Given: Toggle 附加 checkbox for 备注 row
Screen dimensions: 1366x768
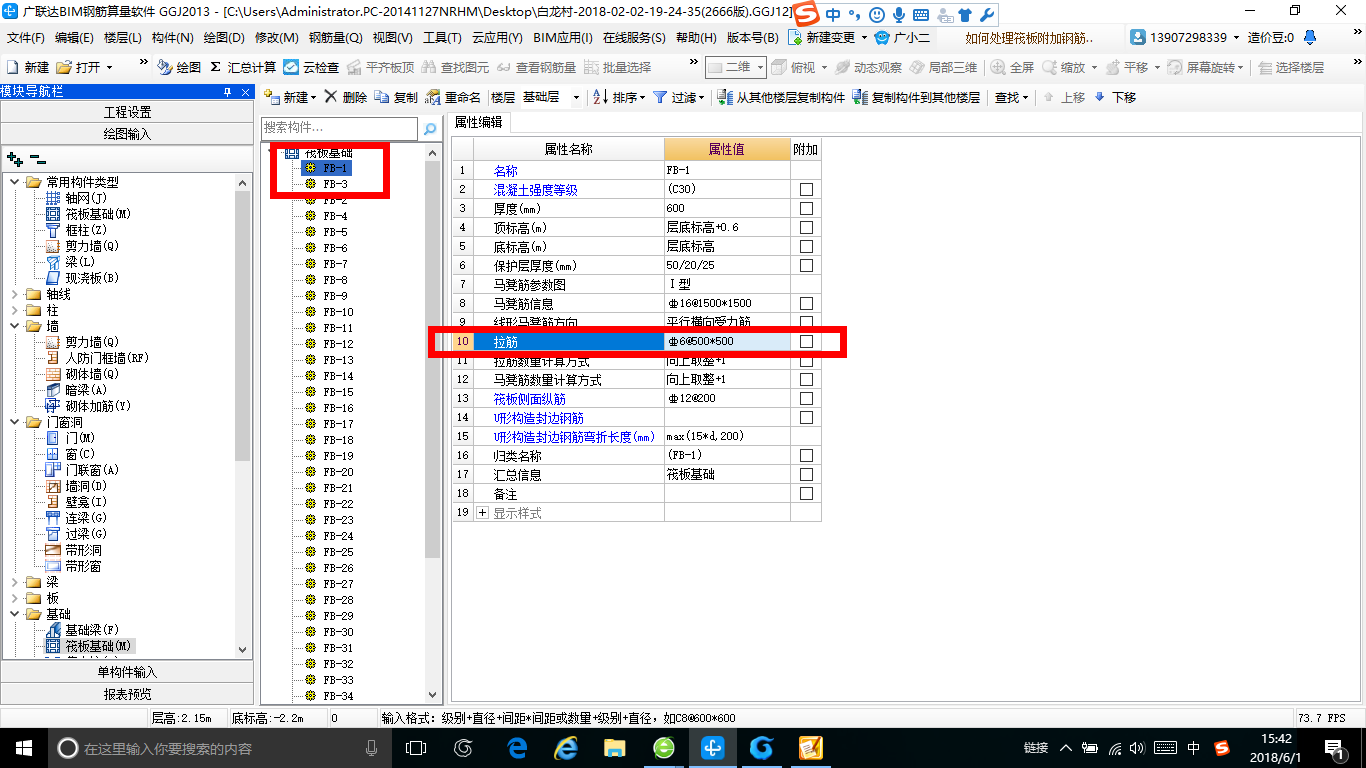Looking at the screenshot, I should click(806, 493).
